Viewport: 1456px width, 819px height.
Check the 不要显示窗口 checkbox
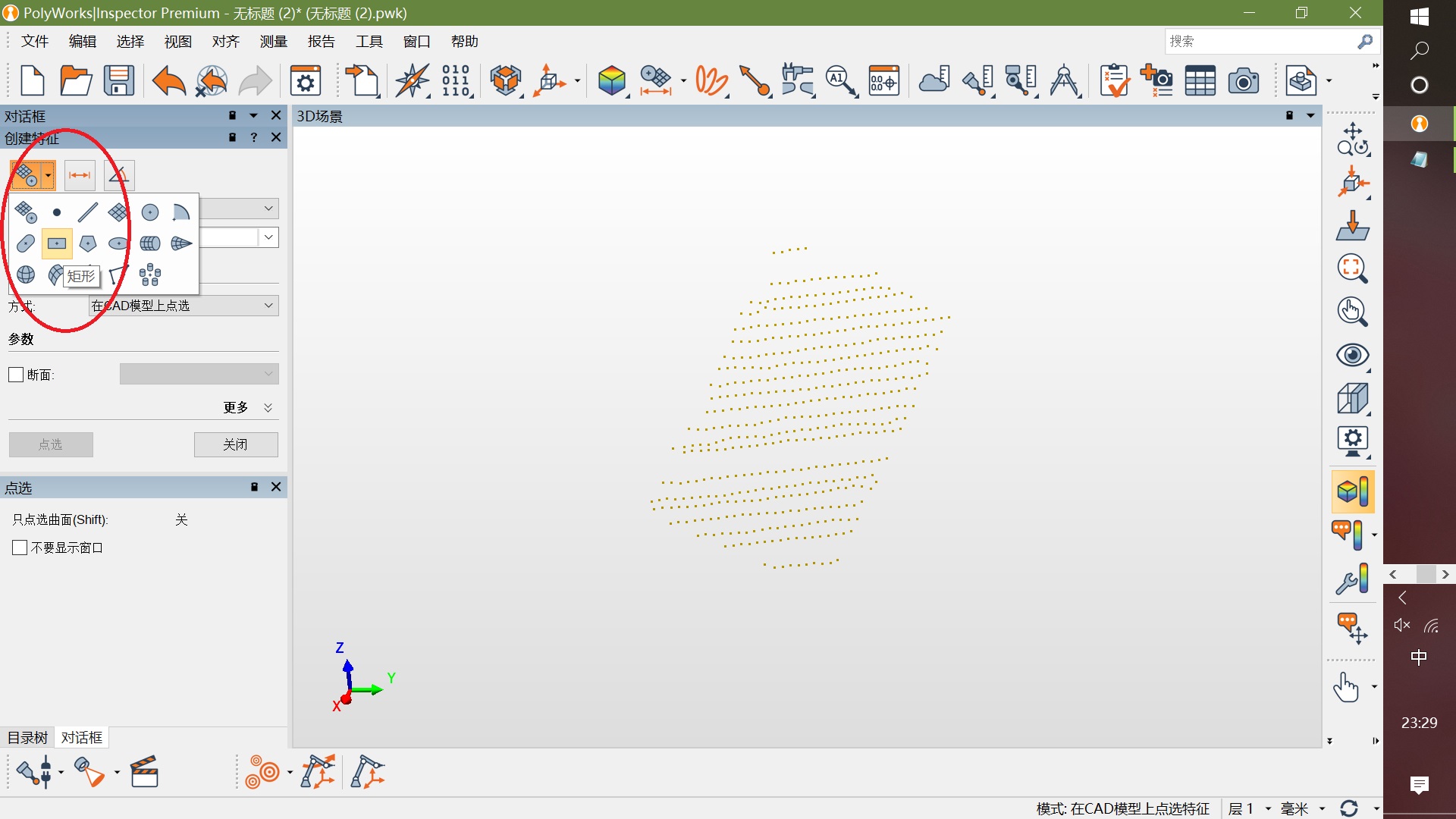(x=20, y=548)
